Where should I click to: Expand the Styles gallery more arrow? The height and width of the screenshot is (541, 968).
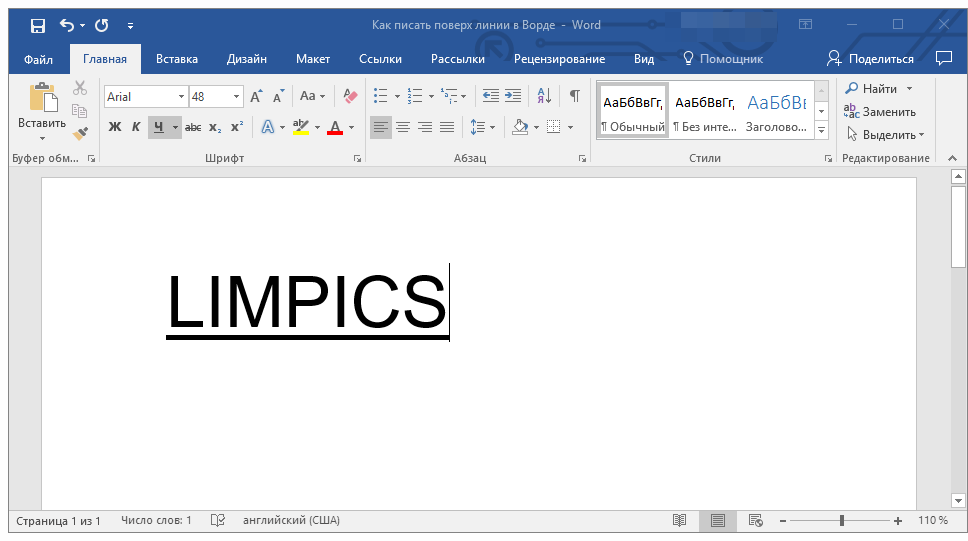coord(821,130)
